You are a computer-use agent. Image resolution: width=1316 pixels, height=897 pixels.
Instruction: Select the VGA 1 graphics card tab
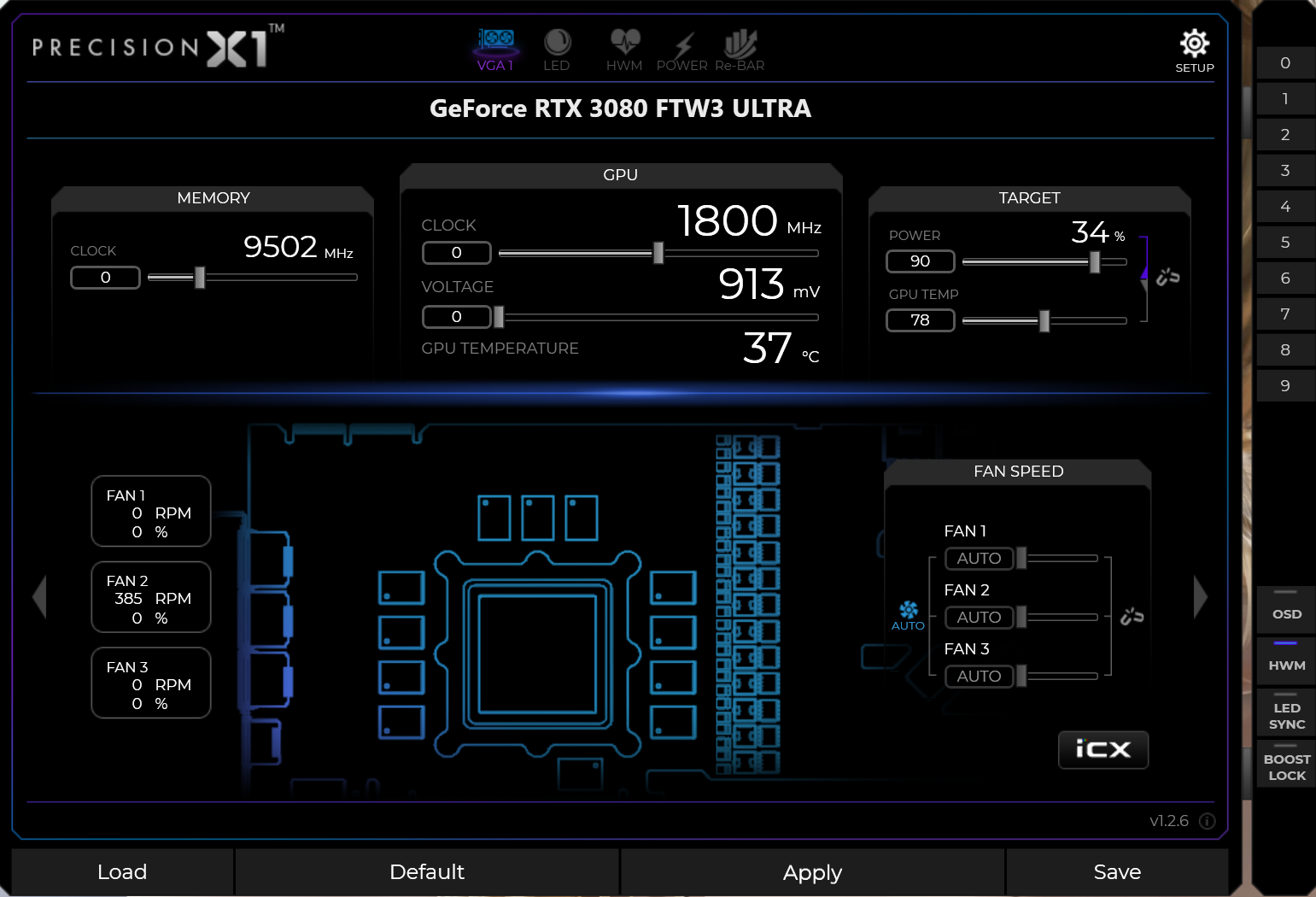(495, 50)
